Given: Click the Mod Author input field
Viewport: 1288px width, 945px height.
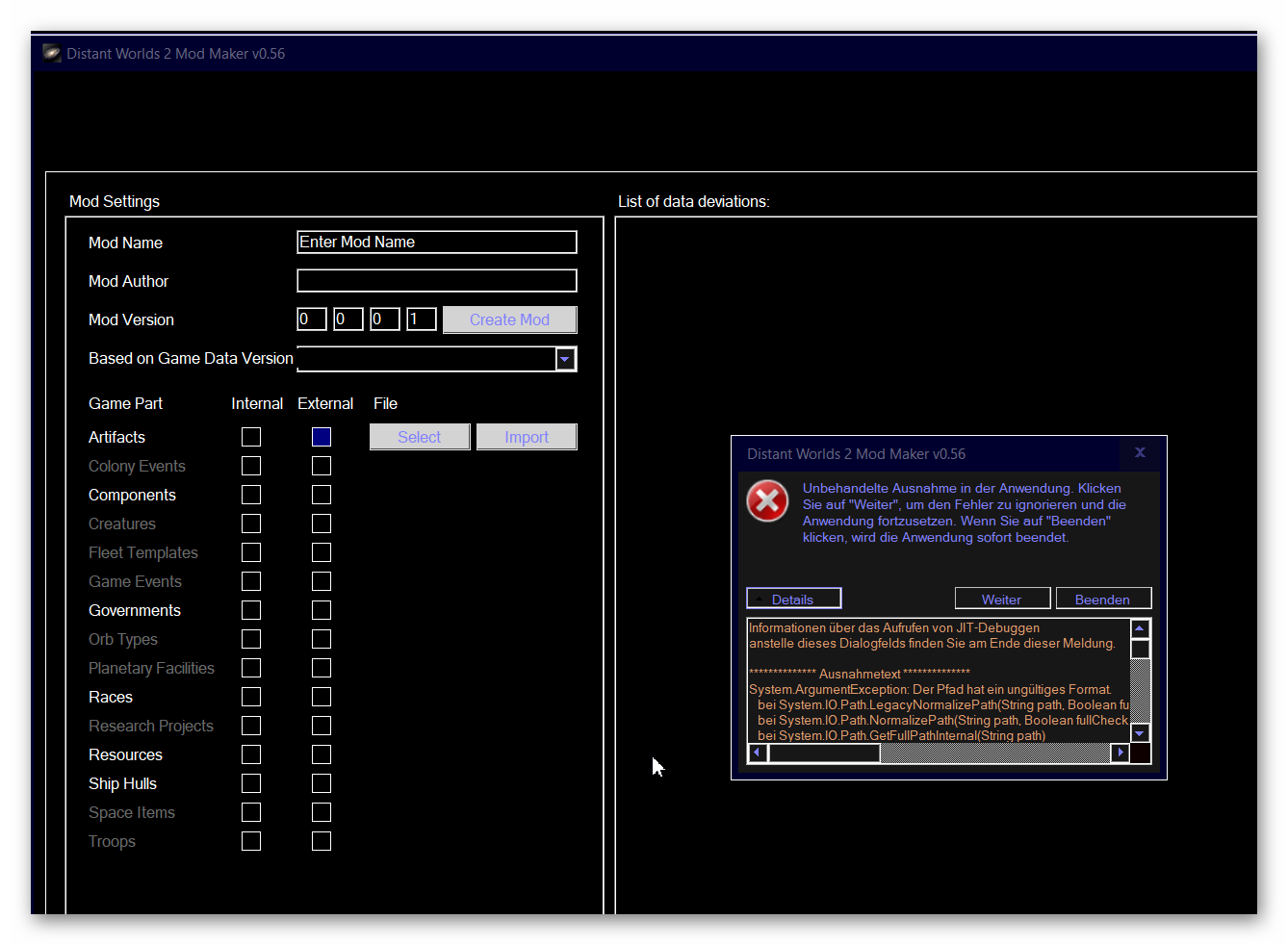Looking at the screenshot, I should 437,281.
